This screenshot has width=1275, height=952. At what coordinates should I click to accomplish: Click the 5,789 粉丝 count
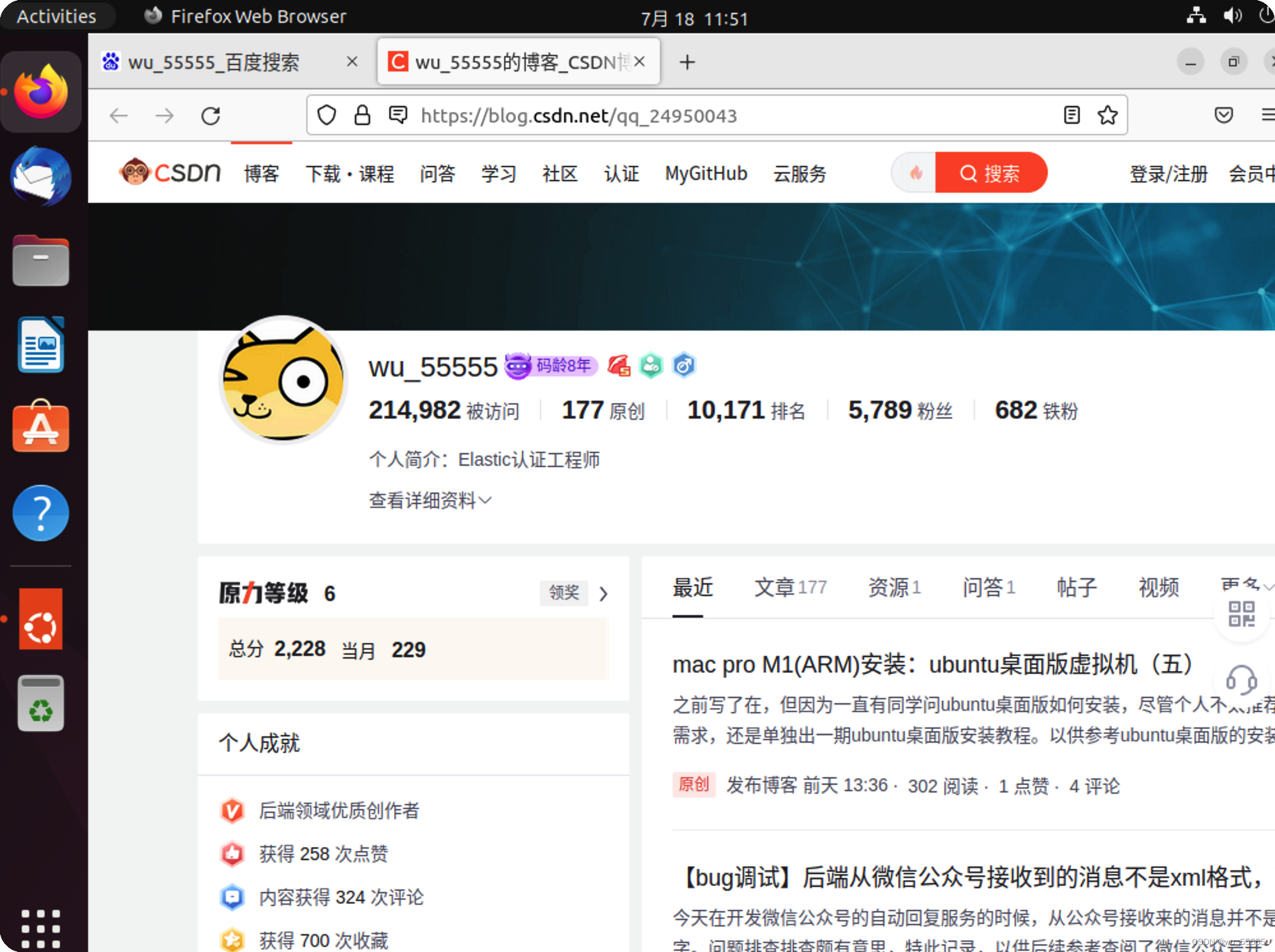point(900,410)
